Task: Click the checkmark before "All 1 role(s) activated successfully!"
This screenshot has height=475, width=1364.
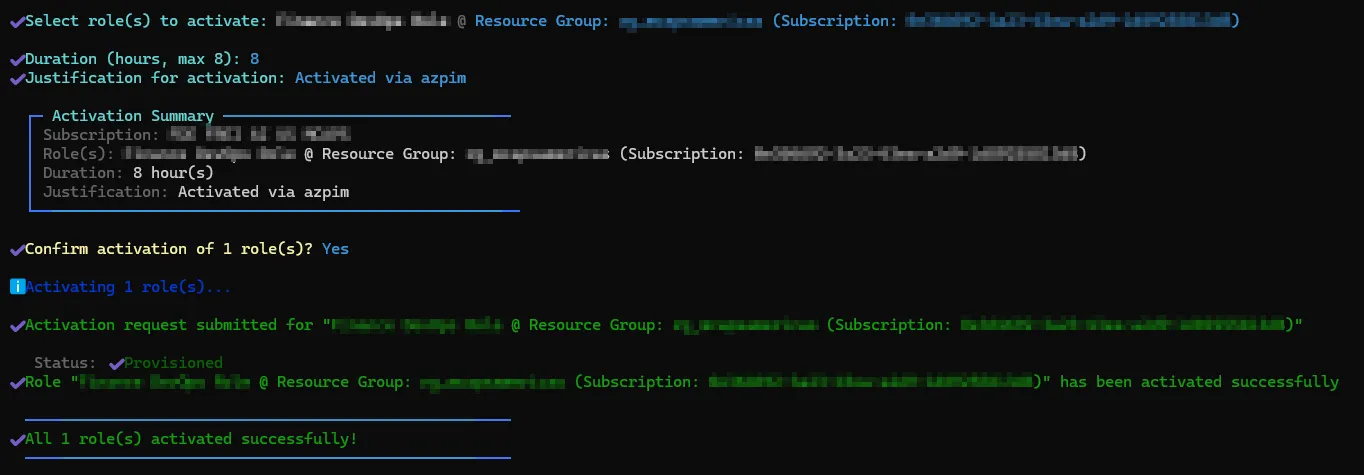Action: pyautogui.click(x=16, y=439)
